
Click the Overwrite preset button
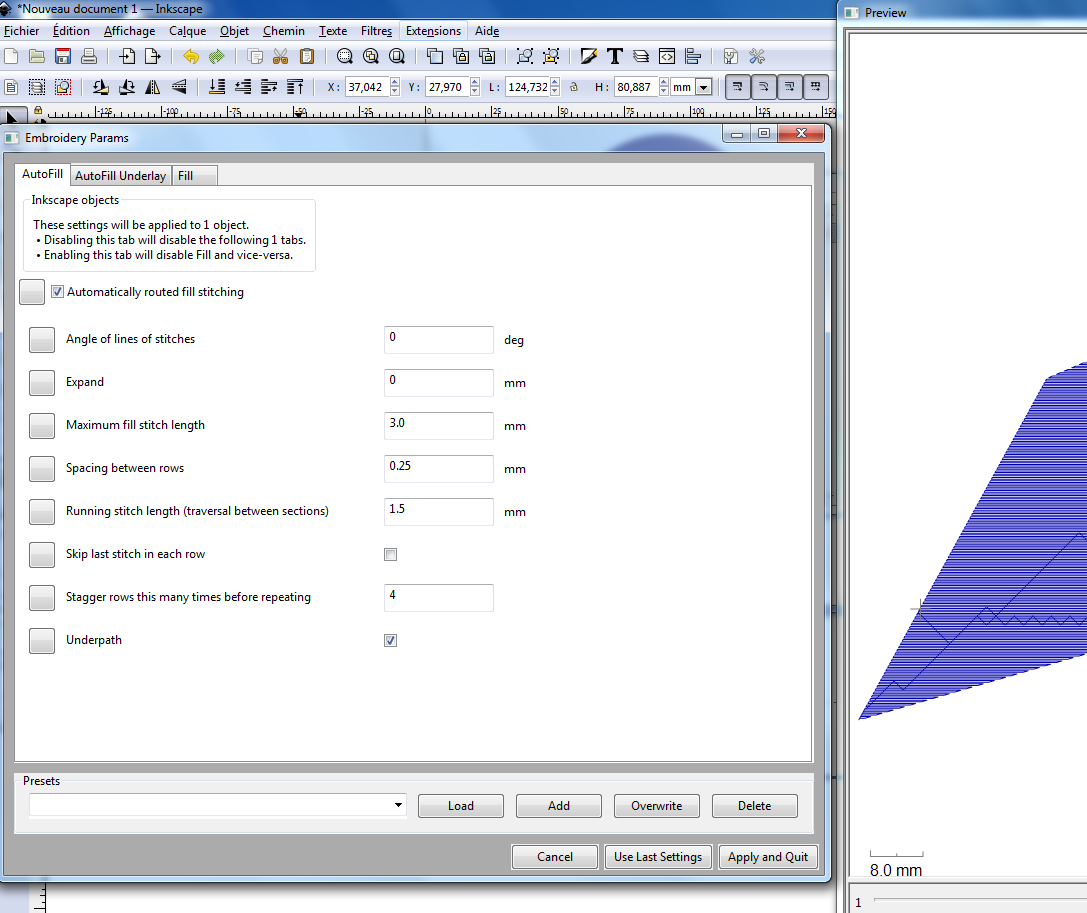656,806
